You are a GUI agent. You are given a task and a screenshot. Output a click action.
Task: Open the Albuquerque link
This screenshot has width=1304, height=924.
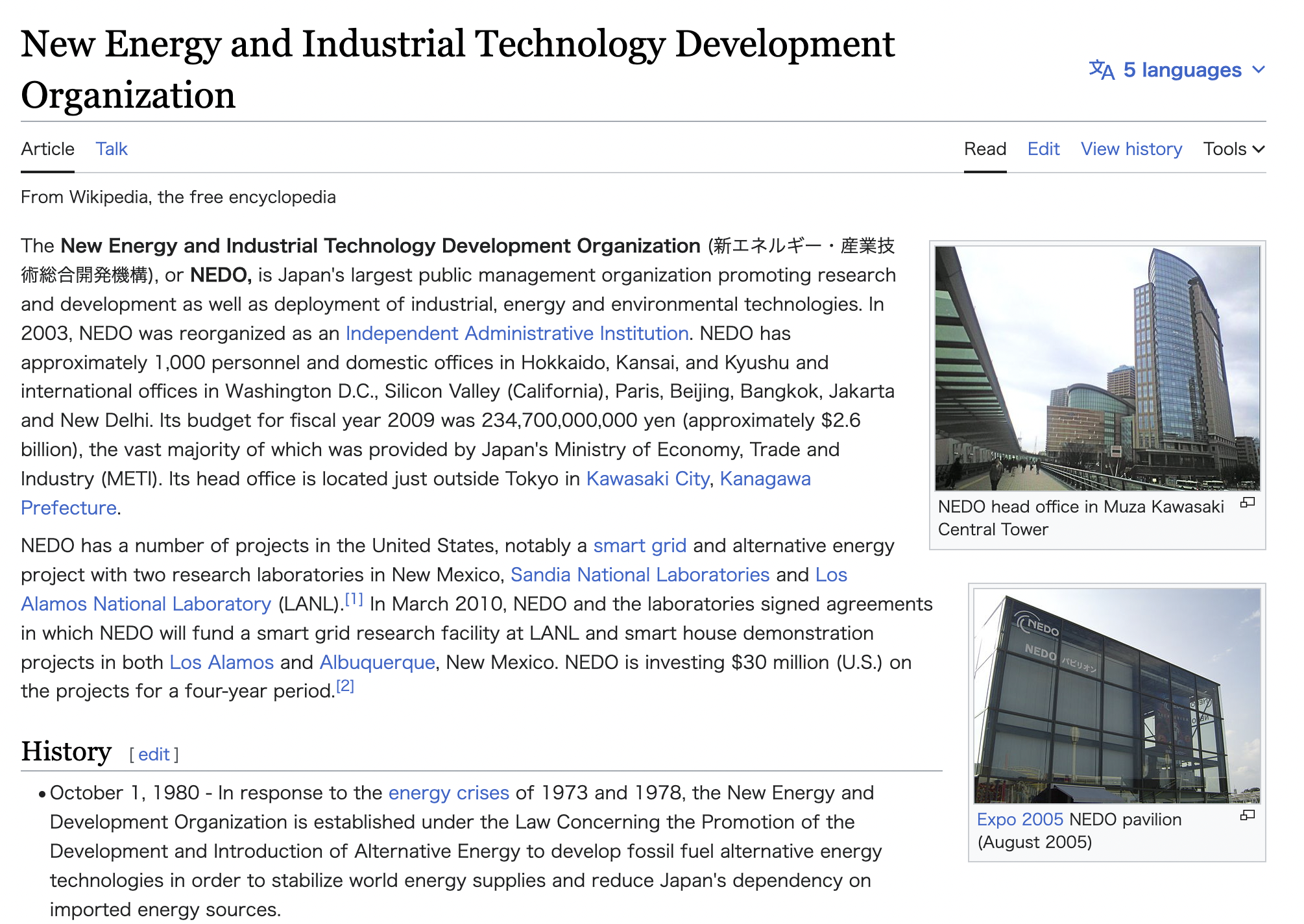click(x=377, y=663)
